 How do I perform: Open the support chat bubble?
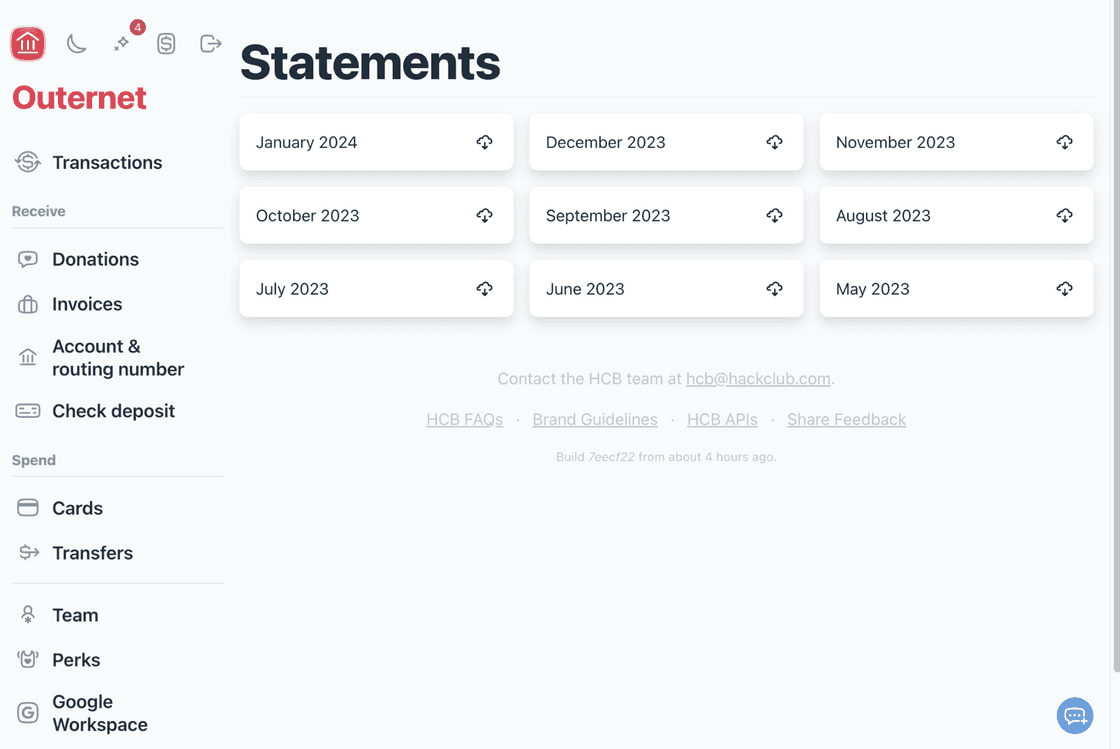pos(1075,715)
